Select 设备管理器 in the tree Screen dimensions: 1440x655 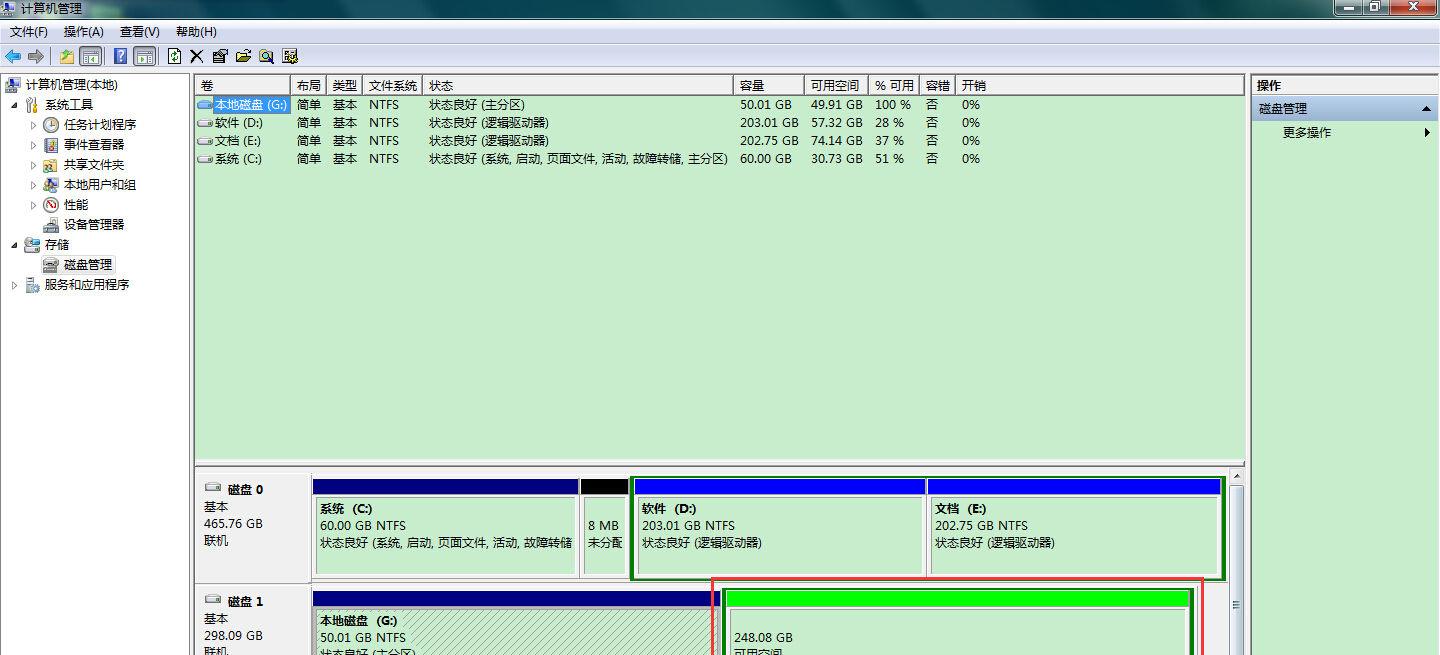(x=94, y=225)
